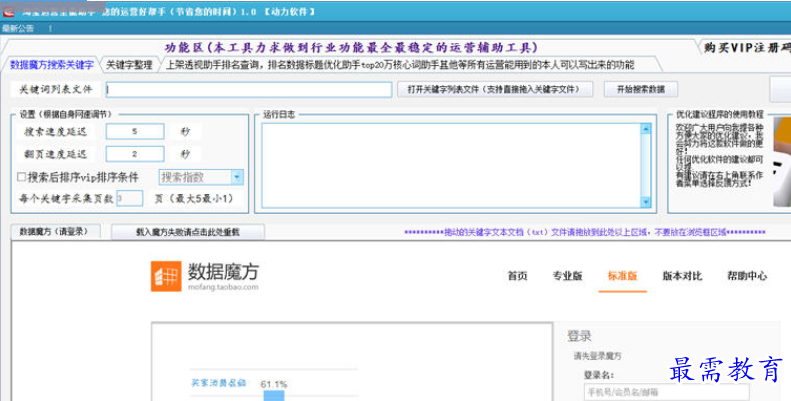791x401 pixels.
Task: Edit the 搜索速度延迟 value field
Action: pyautogui.click(x=135, y=131)
